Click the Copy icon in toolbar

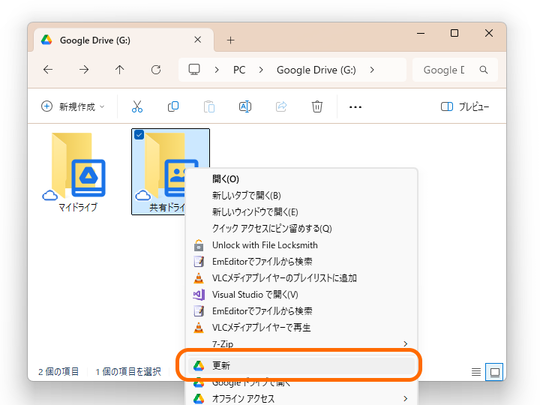point(173,107)
